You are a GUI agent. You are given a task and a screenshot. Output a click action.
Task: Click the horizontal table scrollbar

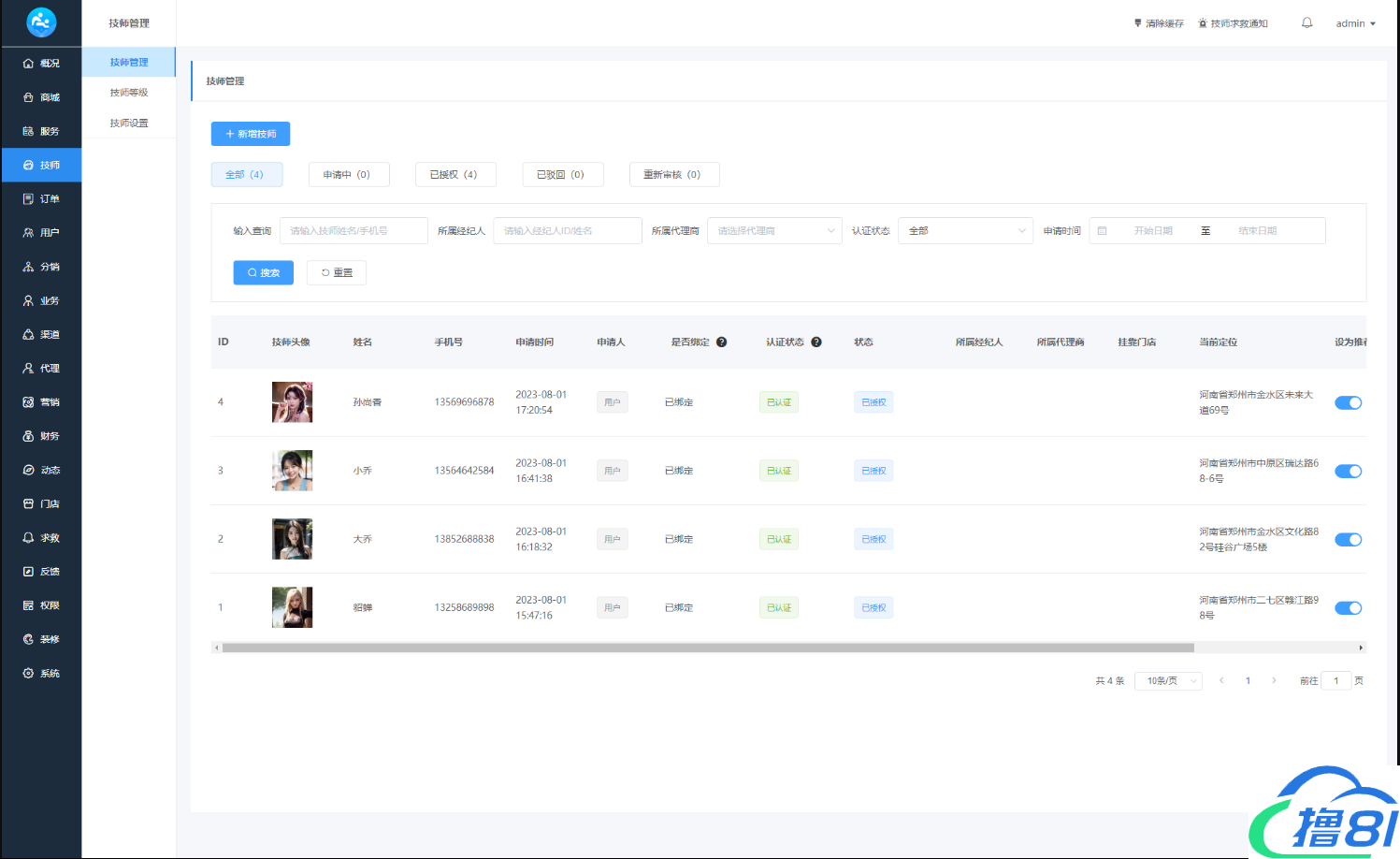[x=707, y=648]
